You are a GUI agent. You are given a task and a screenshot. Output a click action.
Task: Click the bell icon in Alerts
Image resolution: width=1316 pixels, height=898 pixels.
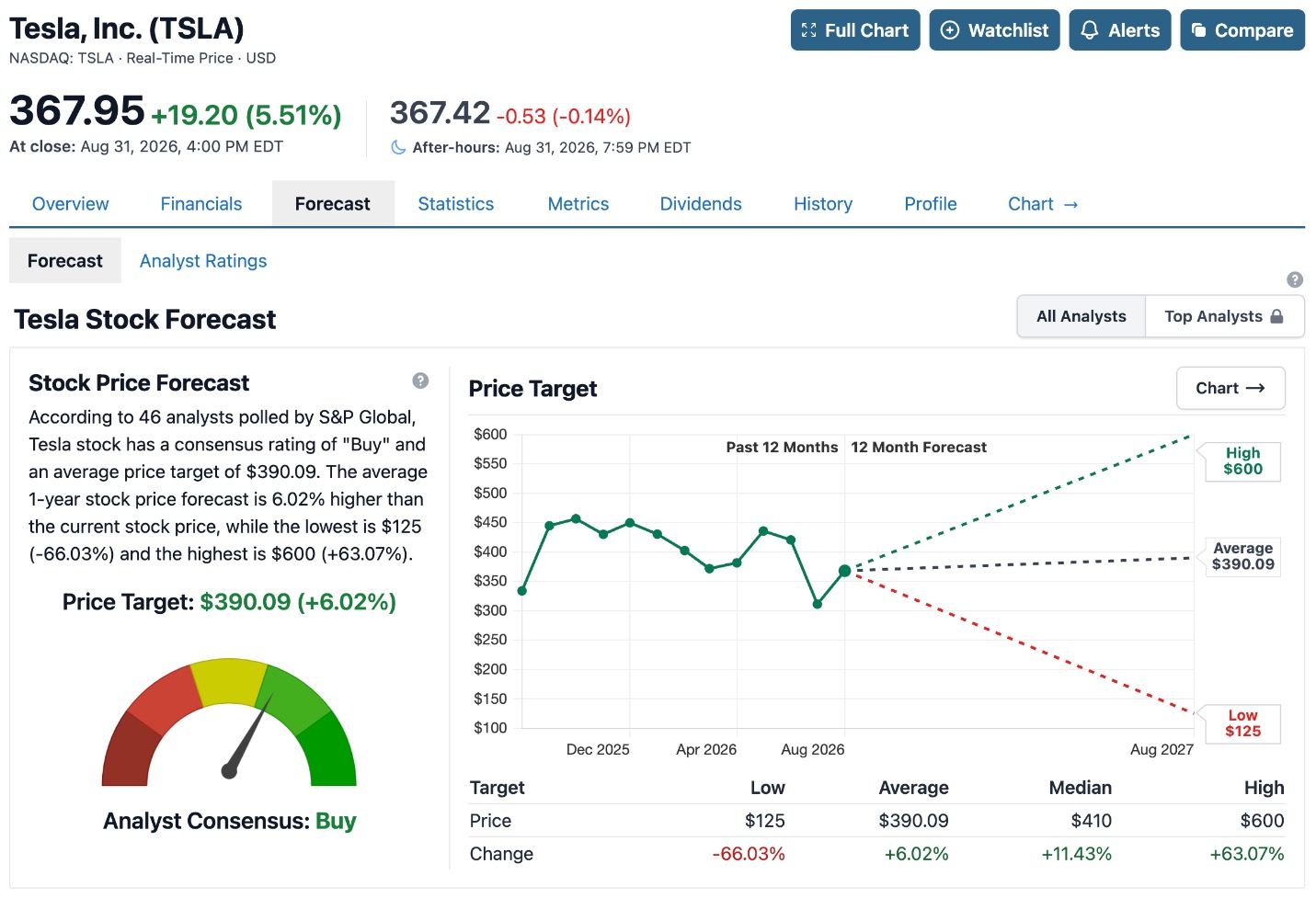pyautogui.click(x=1090, y=30)
